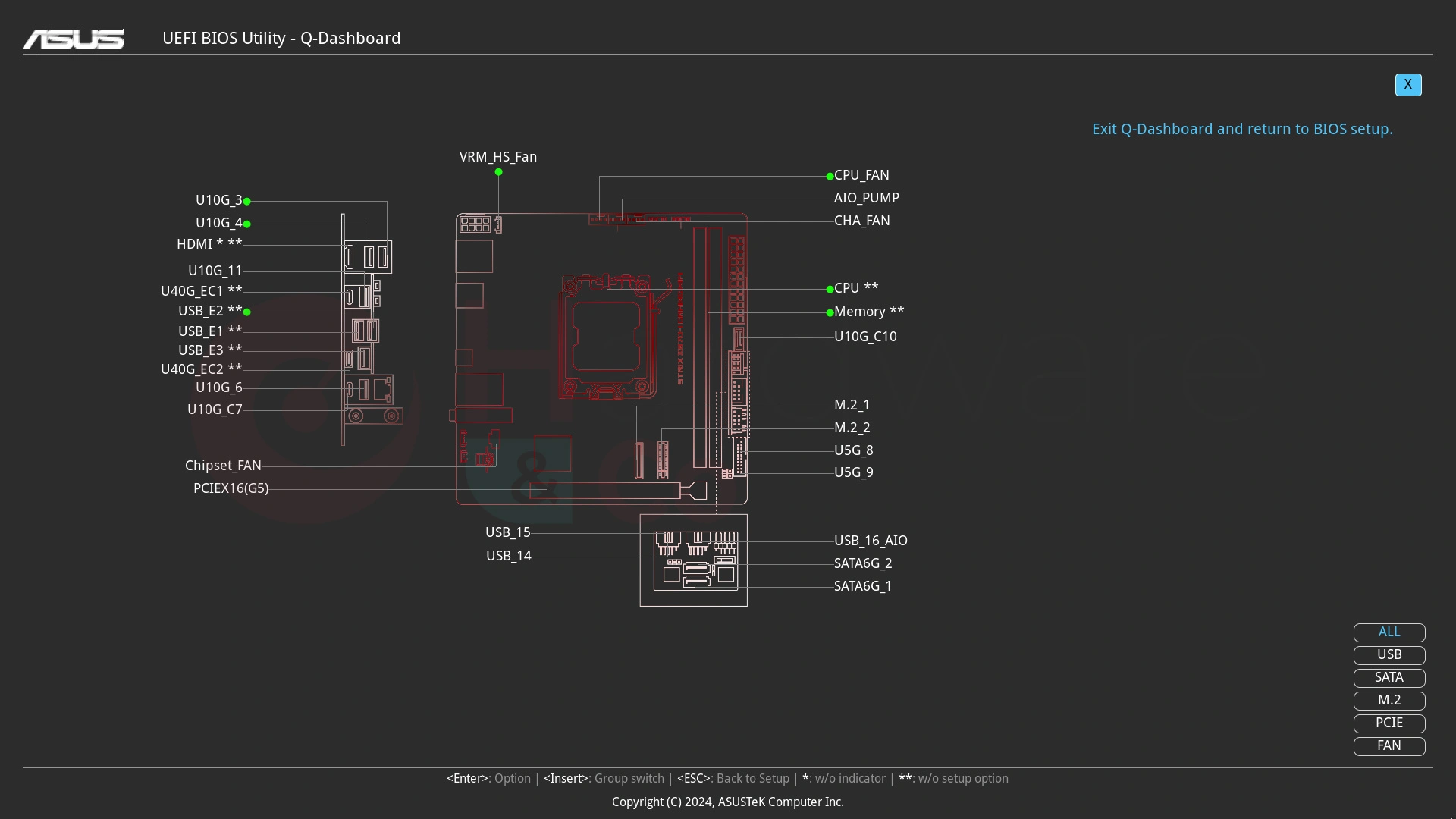Screen dimensions: 1456x819
Task: Click the CPU ** label
Action: click(x=856, y=288)
